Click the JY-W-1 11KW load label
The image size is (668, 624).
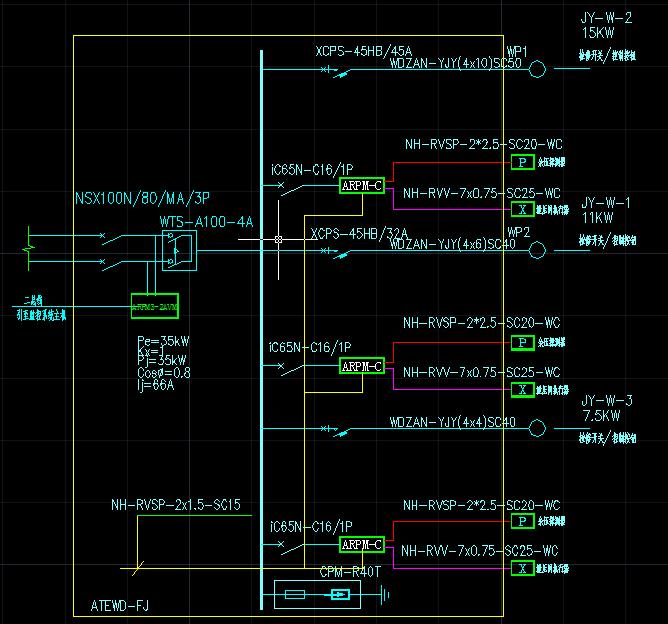pos(605,209)
